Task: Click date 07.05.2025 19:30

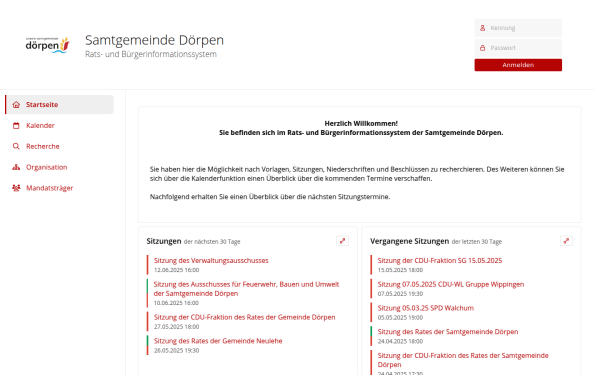Action: [x=400, y=294]
